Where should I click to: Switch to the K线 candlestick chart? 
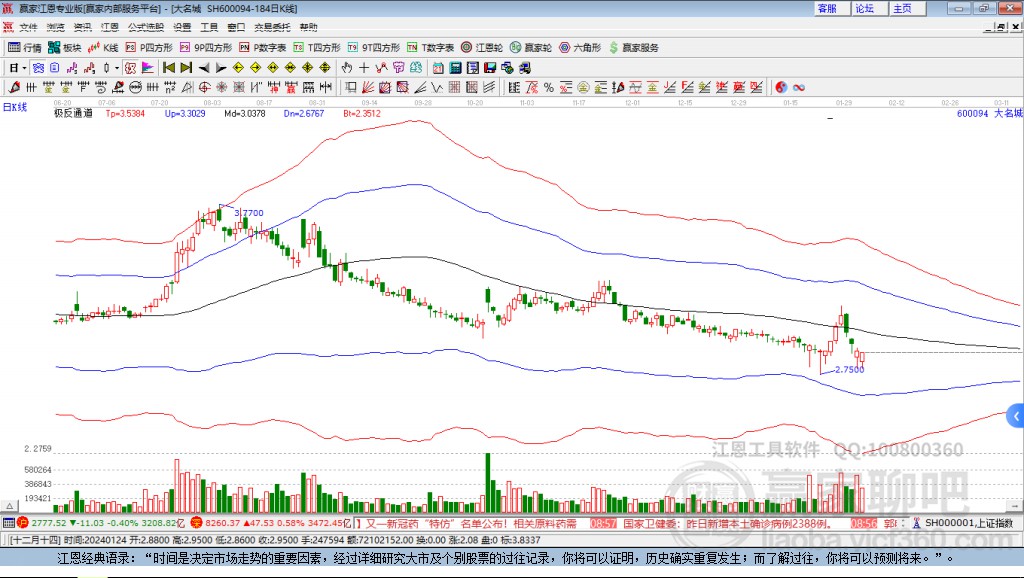coord(103,47)
